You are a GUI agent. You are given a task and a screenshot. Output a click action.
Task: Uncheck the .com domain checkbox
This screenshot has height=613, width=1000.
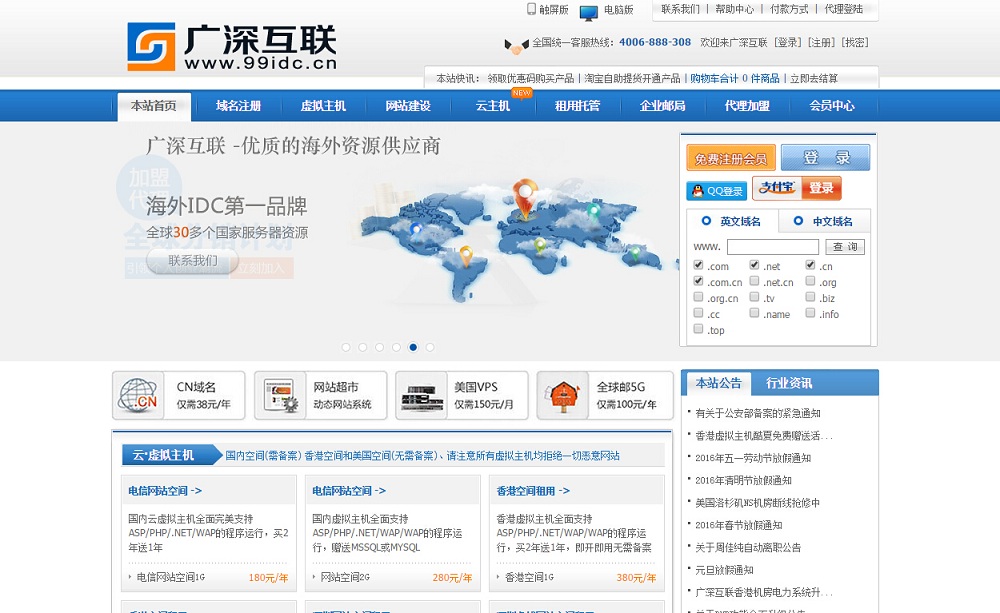tap(699, 266)
